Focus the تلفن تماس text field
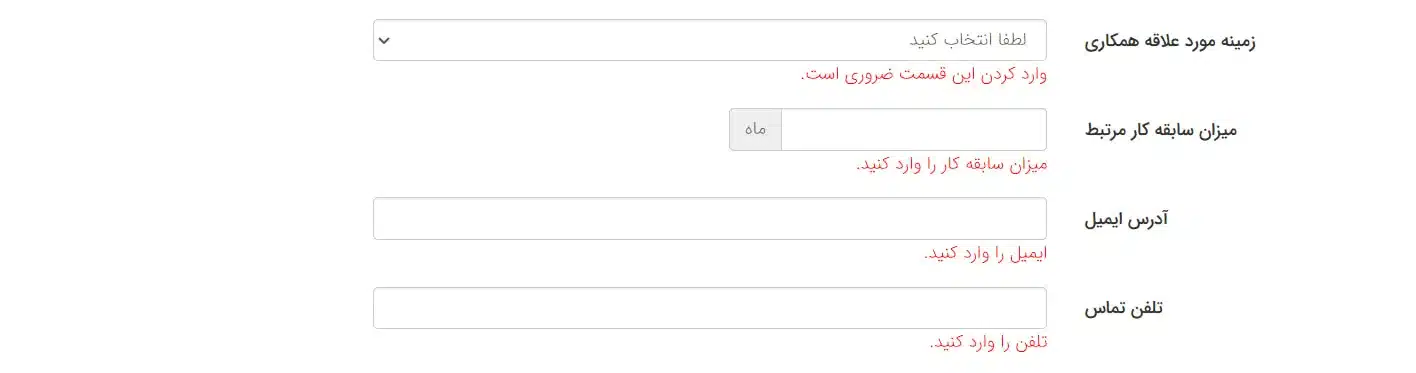1416x373 pixels. 710,308
